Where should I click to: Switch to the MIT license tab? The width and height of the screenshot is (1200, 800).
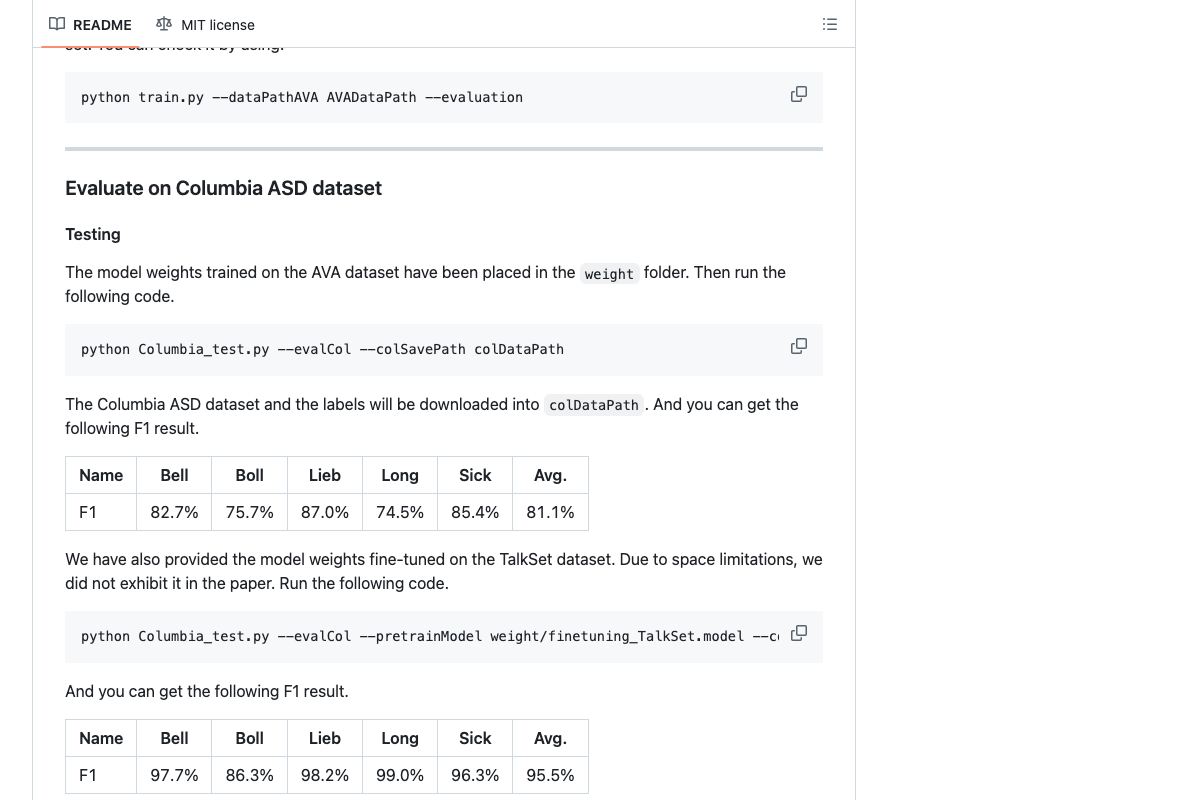[205, 24]
